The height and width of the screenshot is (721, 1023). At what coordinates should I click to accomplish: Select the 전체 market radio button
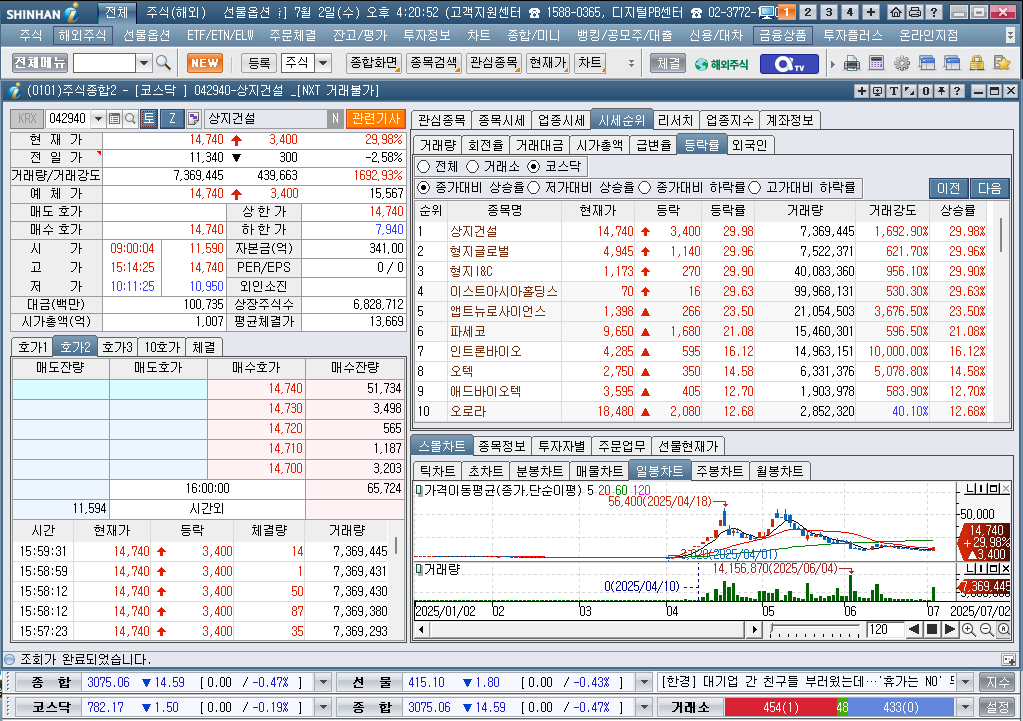(x=423, y=166)
